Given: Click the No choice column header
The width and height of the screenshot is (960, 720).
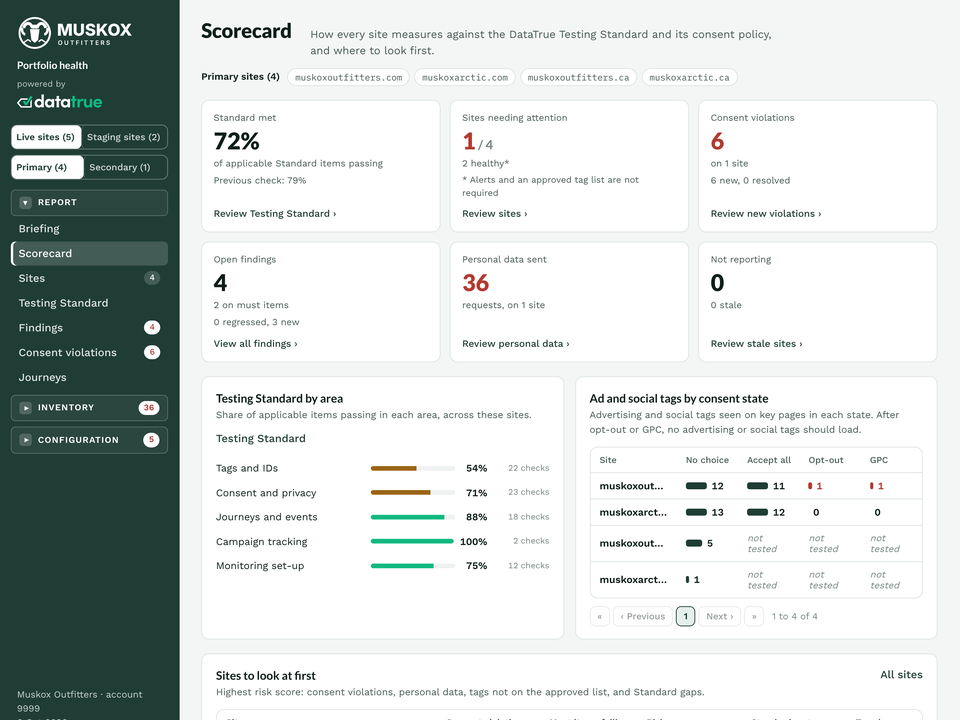Looking at the screenshot, I should click(707, 460).
